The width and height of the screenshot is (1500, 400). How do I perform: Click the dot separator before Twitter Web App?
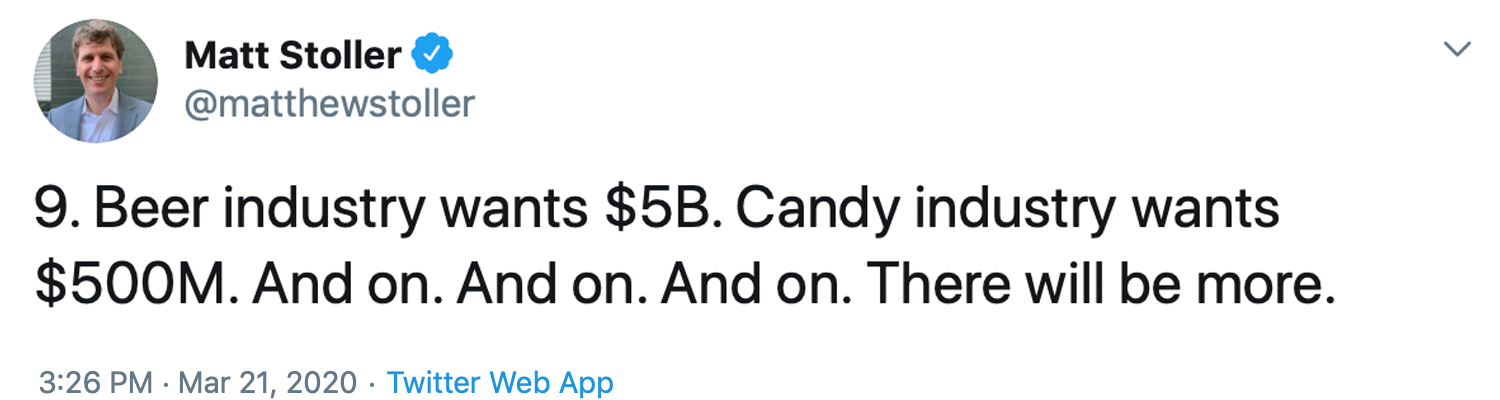tap(372, 382)
